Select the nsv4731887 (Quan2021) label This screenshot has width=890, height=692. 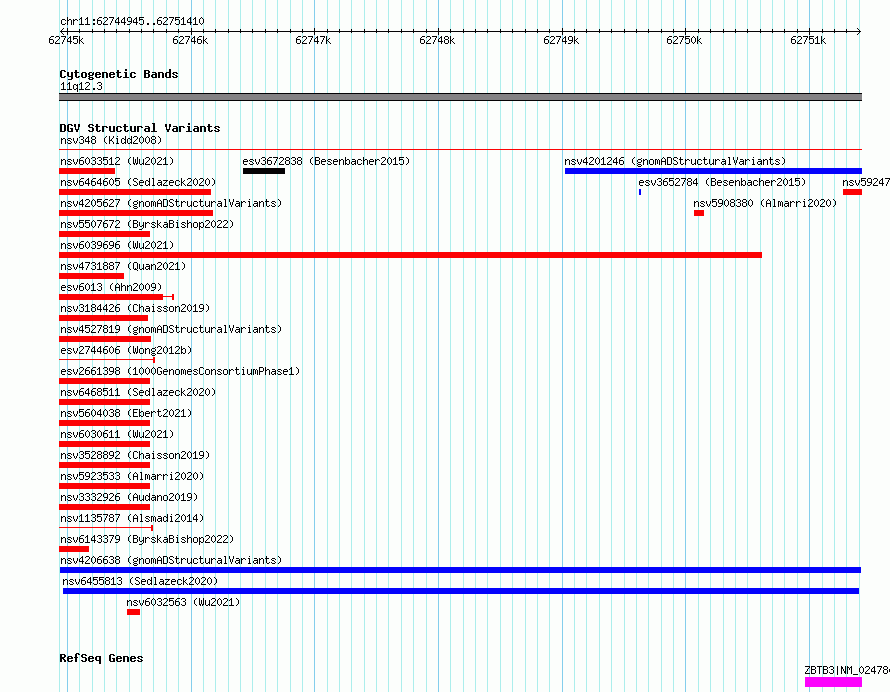123,266
